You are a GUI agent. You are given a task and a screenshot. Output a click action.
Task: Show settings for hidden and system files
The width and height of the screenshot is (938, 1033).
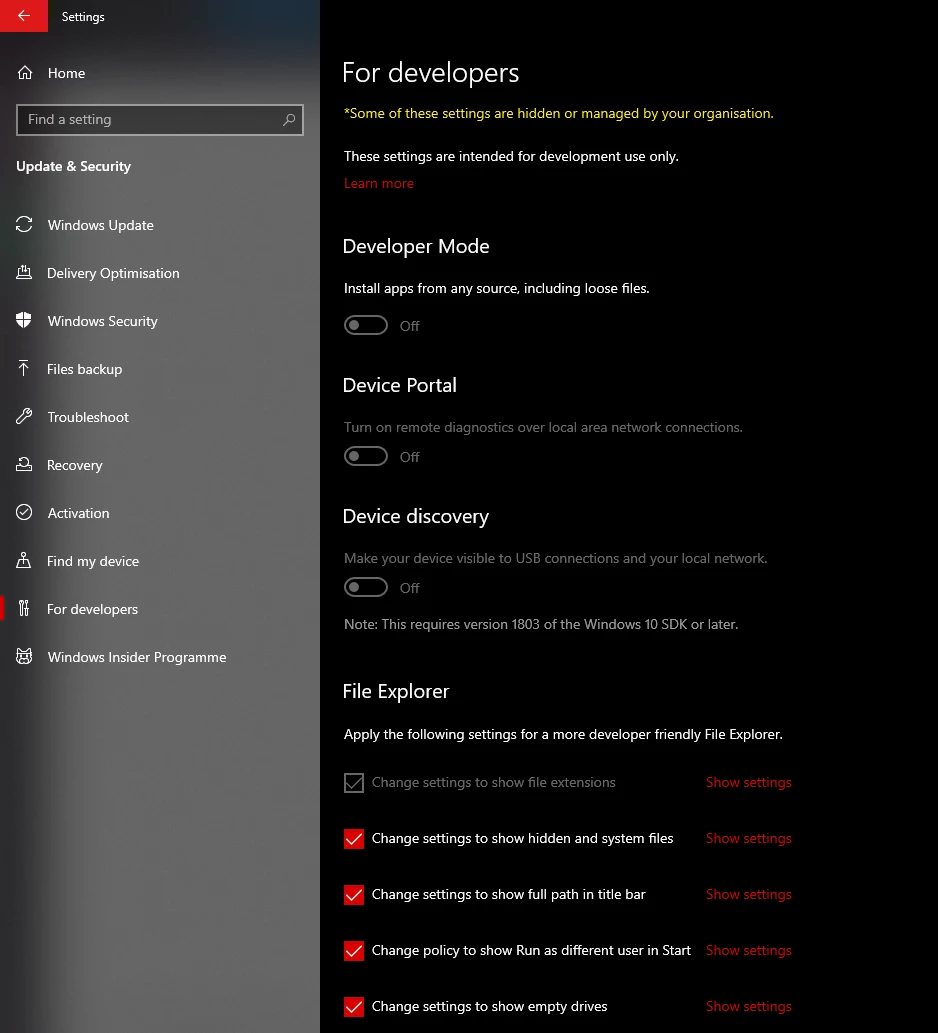pyautogui.click(x=748, y=839)
